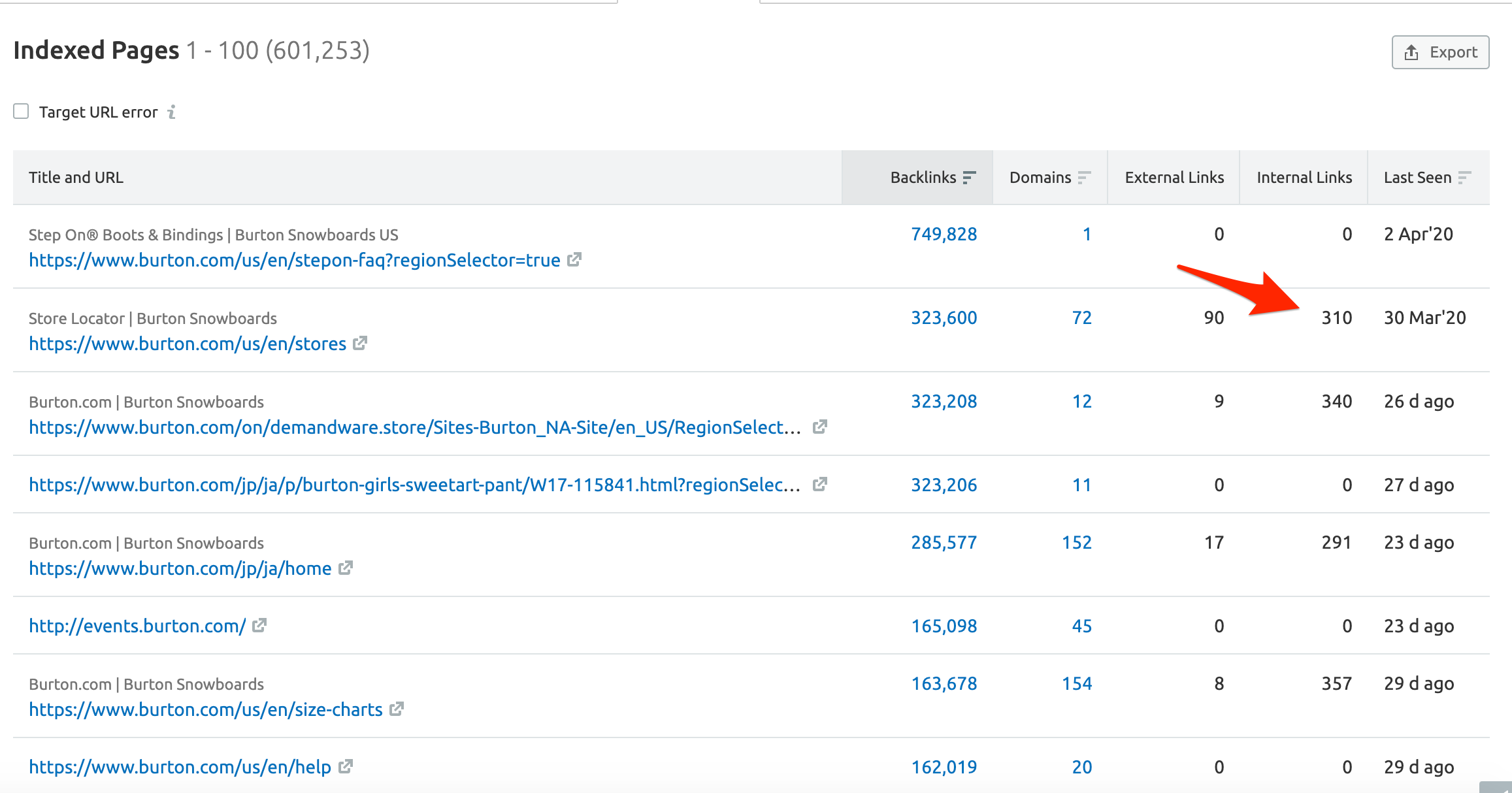
Task: Click the Export button
Action: tap(1440, 52)
